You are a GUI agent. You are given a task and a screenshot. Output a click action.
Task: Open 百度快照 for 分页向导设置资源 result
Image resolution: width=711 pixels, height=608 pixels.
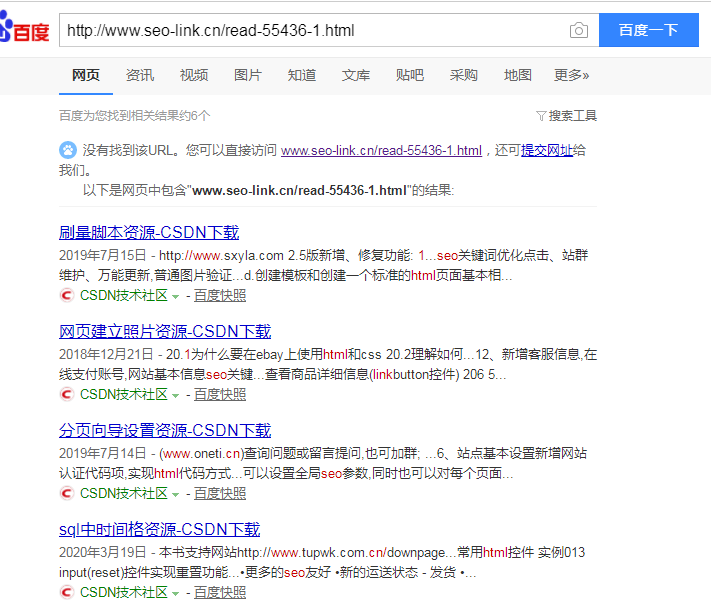tap(220, 493)
